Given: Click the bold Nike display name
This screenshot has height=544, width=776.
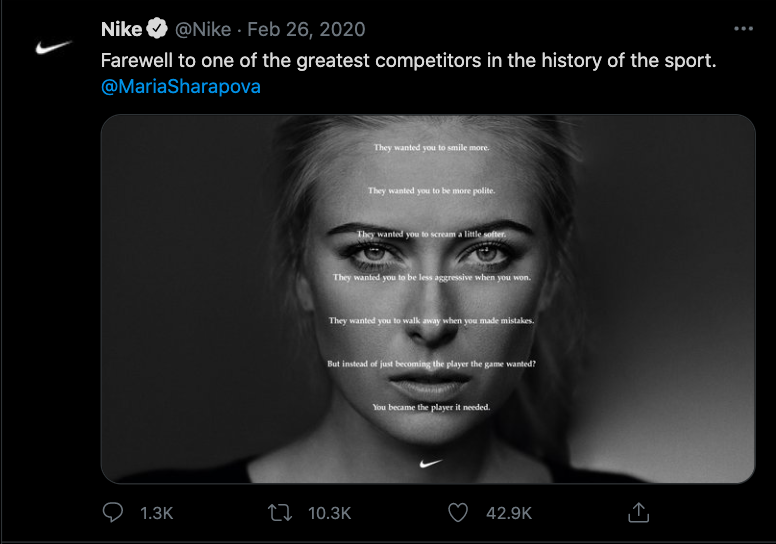Looking at the screenshot, I should [x=121, y=29].
